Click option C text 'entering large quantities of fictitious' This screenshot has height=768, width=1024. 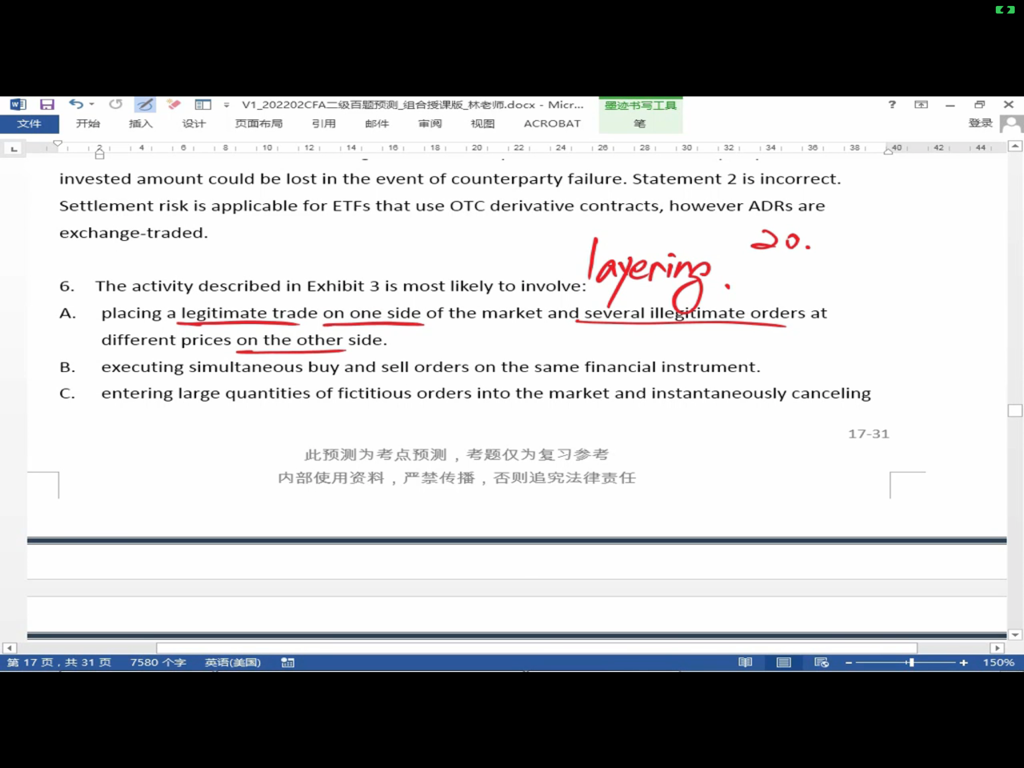(256, 393)
